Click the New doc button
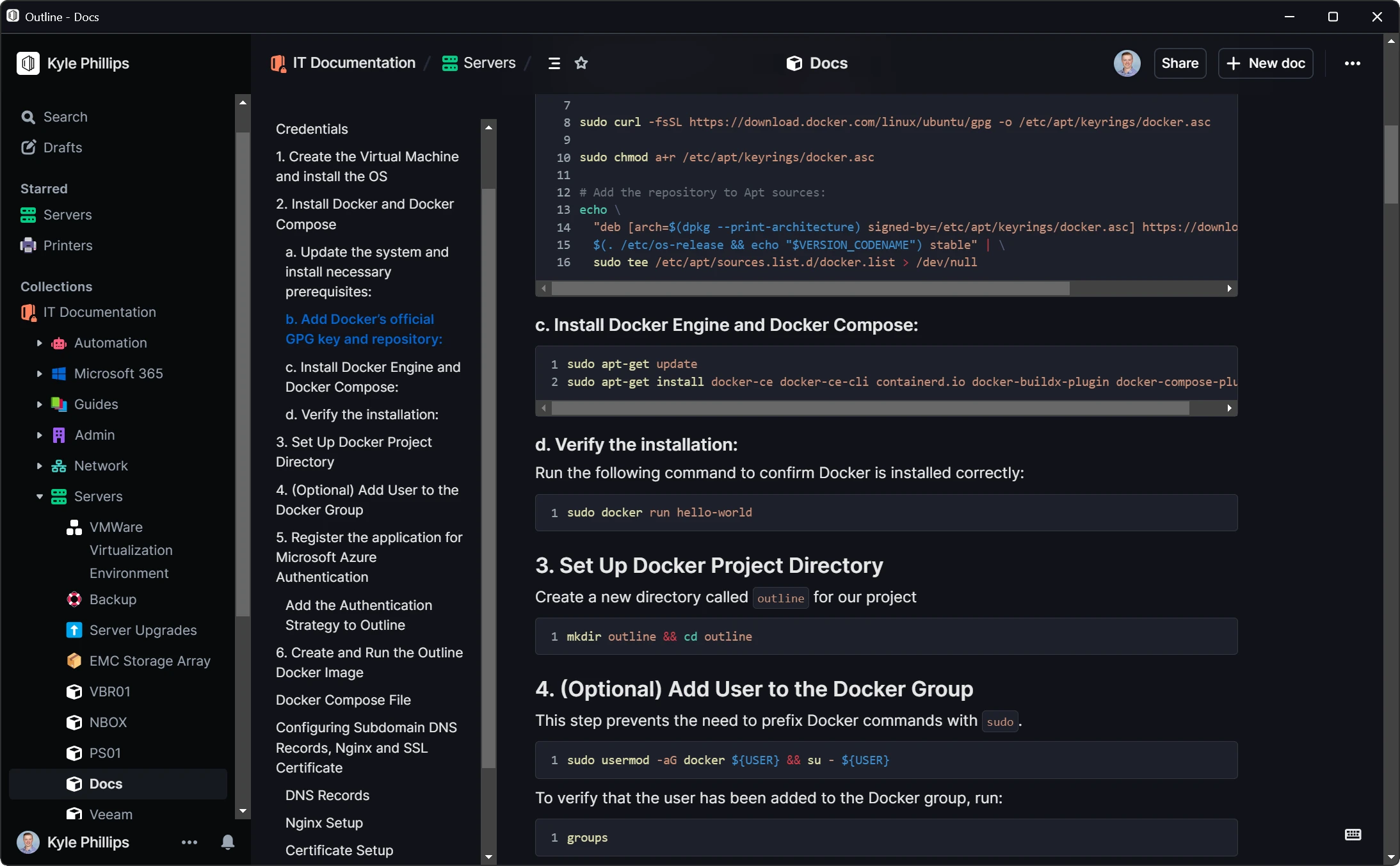The image size is (1400, 866). (x=1266, y=63)
